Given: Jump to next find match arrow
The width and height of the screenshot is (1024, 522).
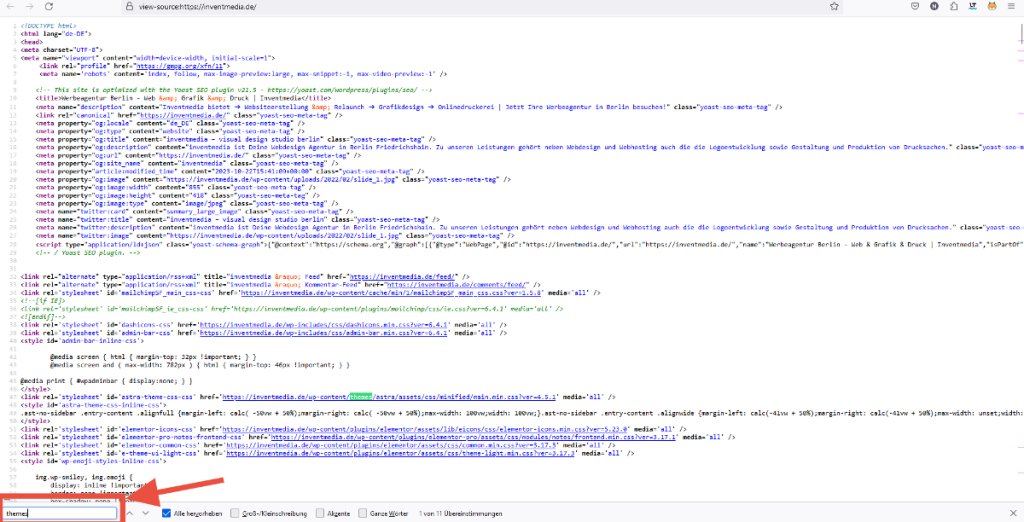Looking at the screenshot, I should tap(147, 513).
